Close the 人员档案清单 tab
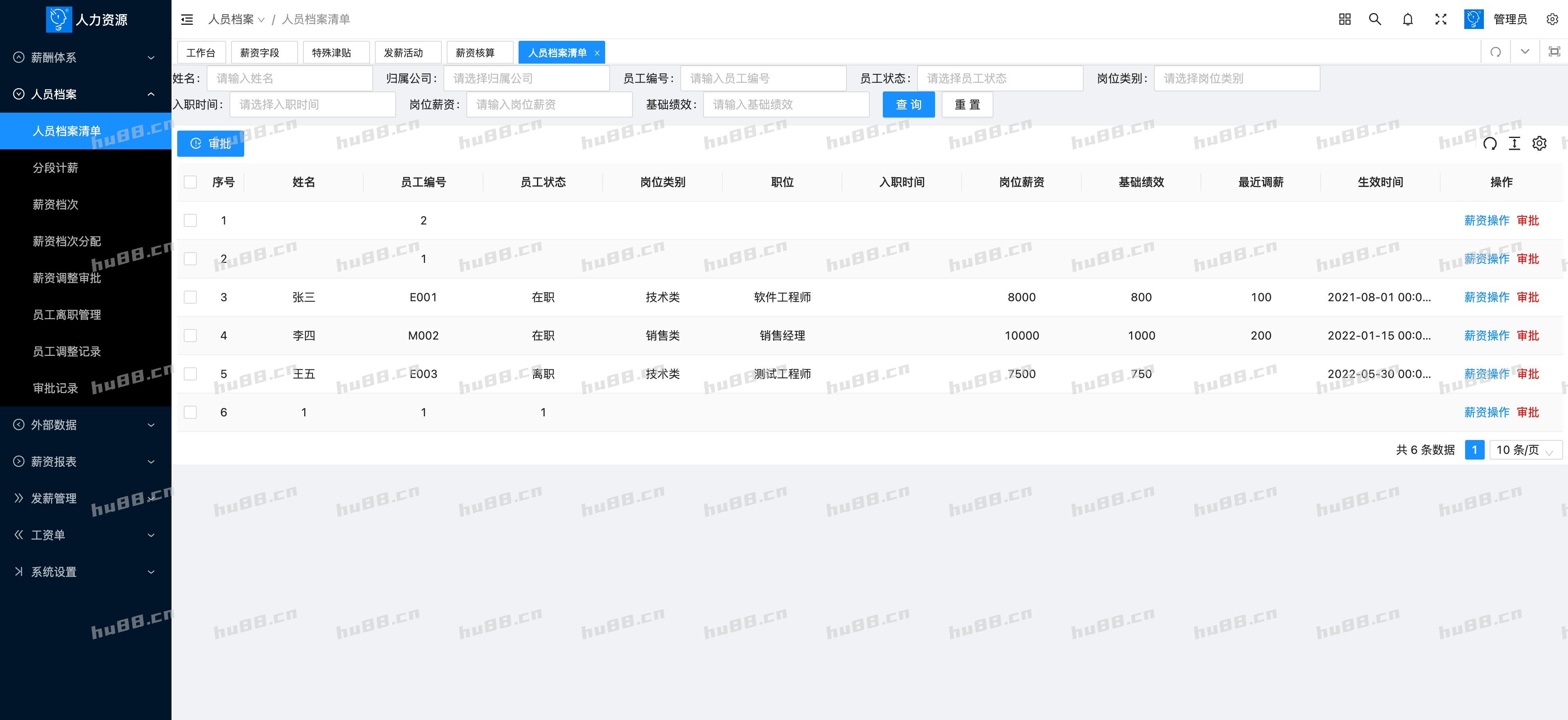The width and height of the screenshot is (1568, 720). point(597,53)
